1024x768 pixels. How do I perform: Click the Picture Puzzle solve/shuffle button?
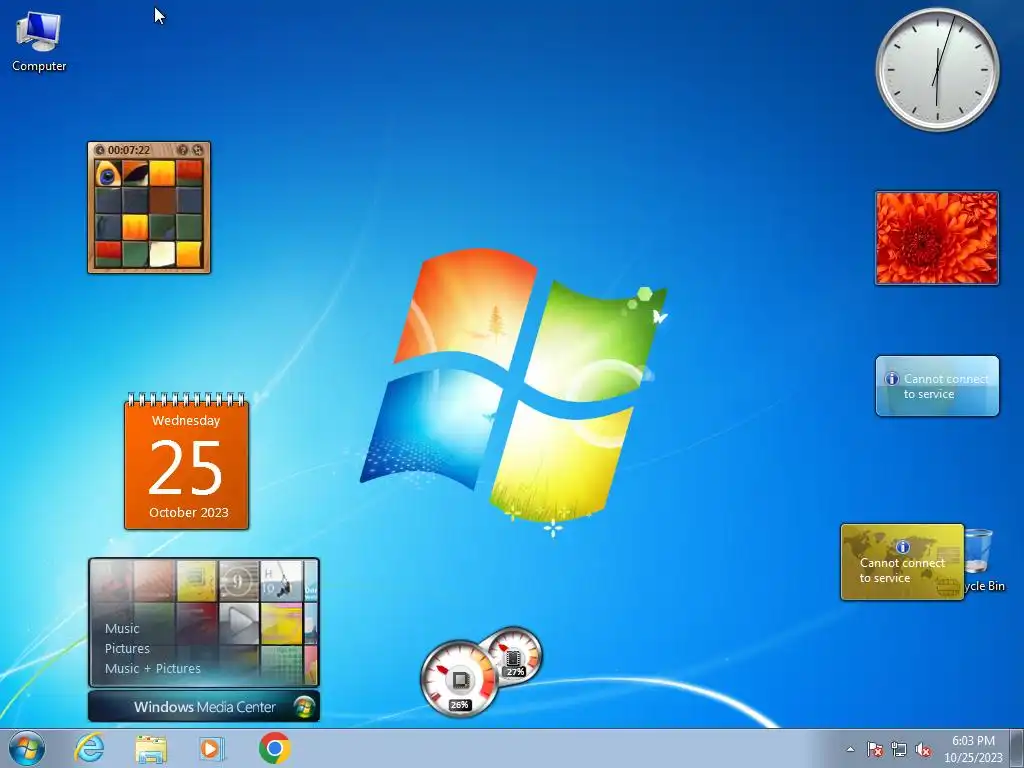pos(198,150)
